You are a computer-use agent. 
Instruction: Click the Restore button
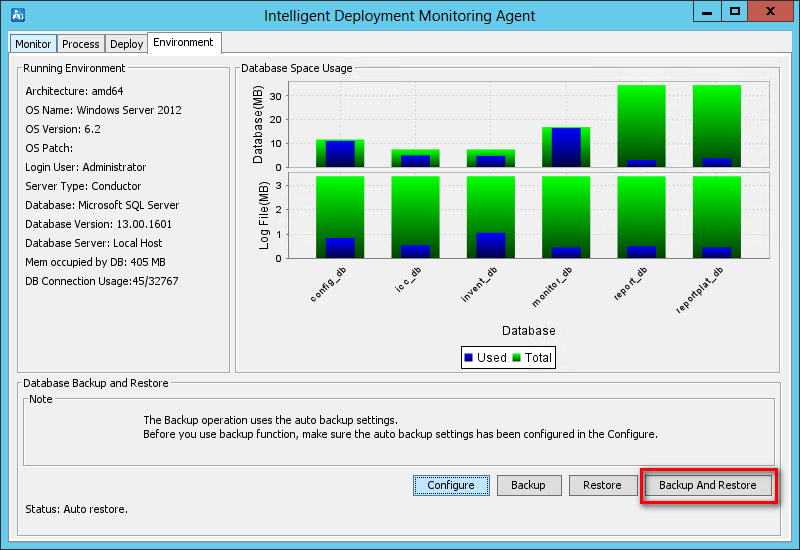[603, 485]
